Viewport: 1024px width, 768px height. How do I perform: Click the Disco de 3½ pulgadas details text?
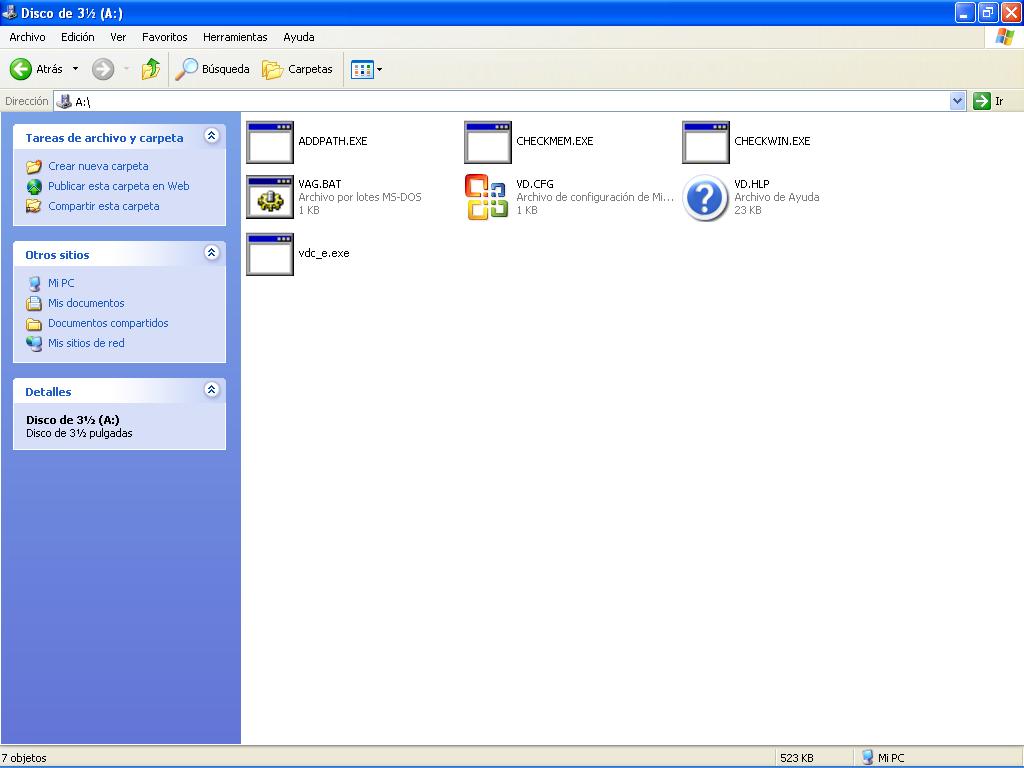(x=79, y=434)
